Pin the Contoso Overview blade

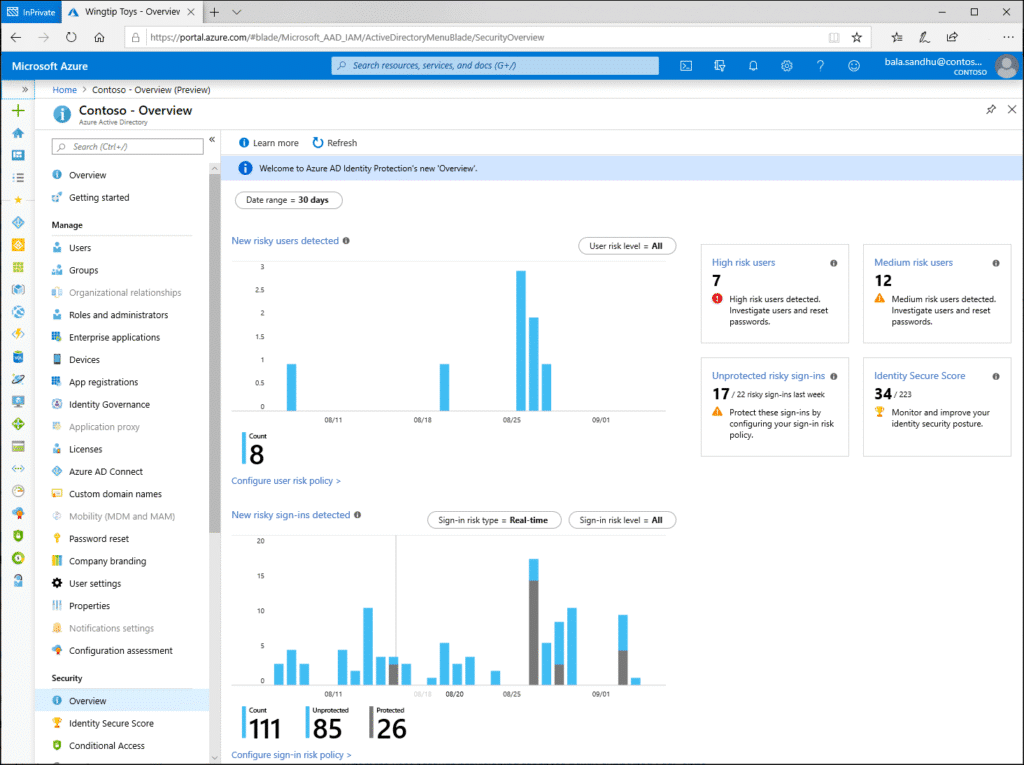point(990,108)
